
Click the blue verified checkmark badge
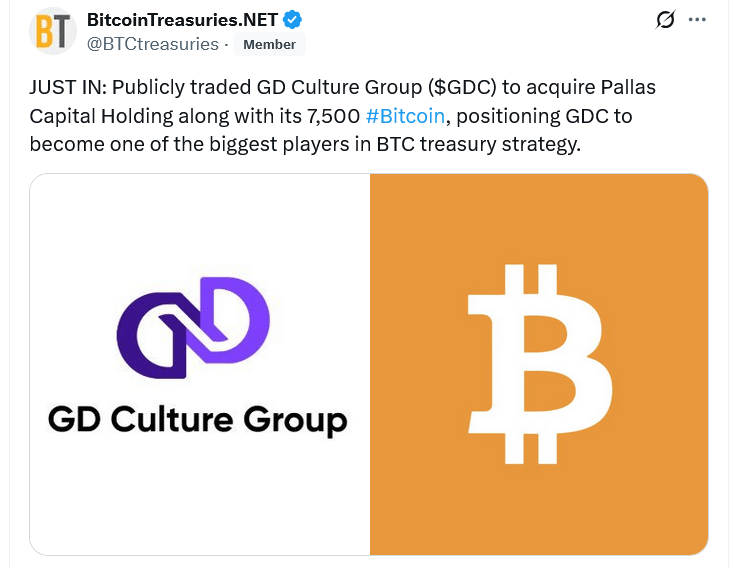[x=293, y=20]
